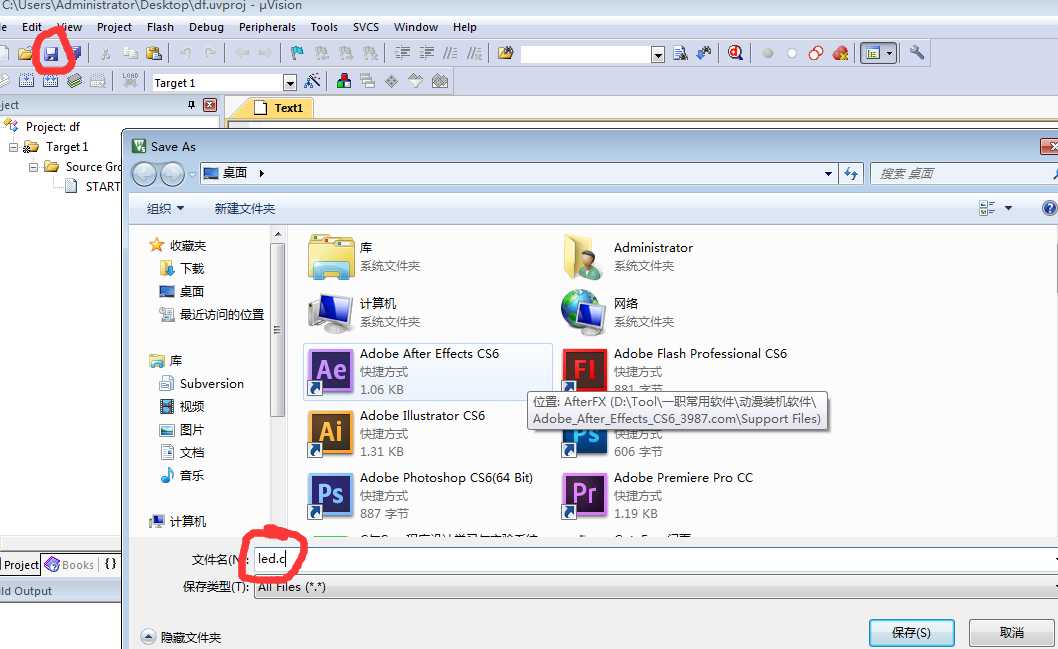The image size is (1058, 649).
Task: Click the Options for Target magic wand icon
Action: click(312, 82)
